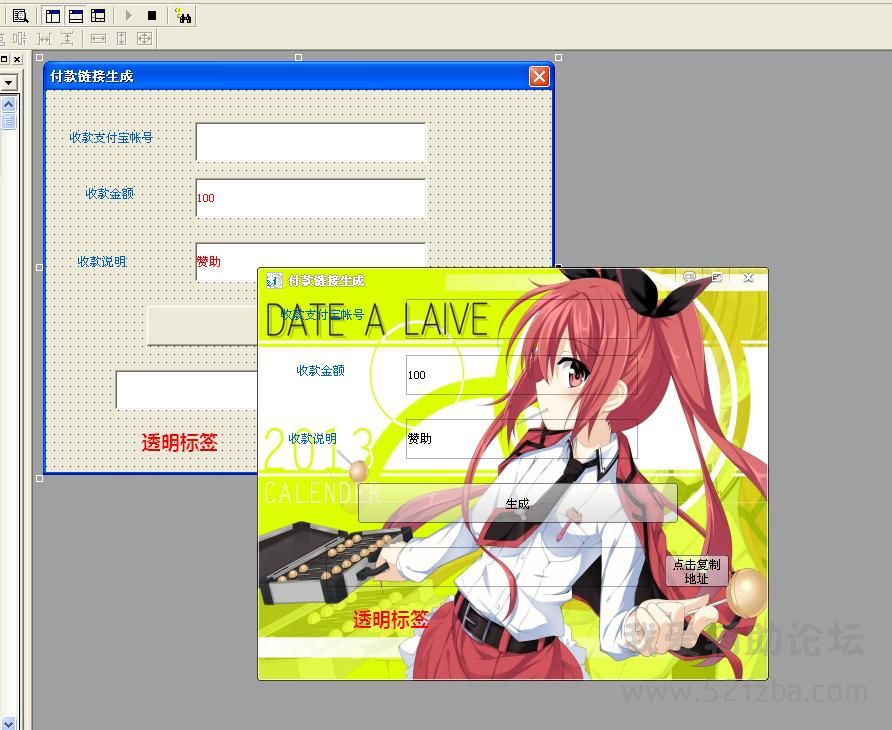
Task: Select the 收款金额 label in designer form
Action: tap(110, 193)
